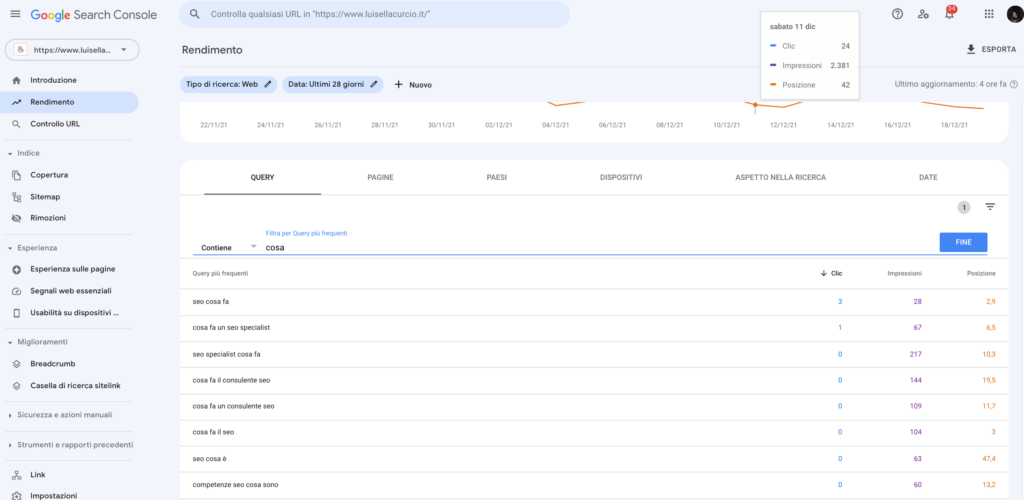Switch to the QUERY tab
Viewport: 1024px width, 500px height.
[262, 178]
